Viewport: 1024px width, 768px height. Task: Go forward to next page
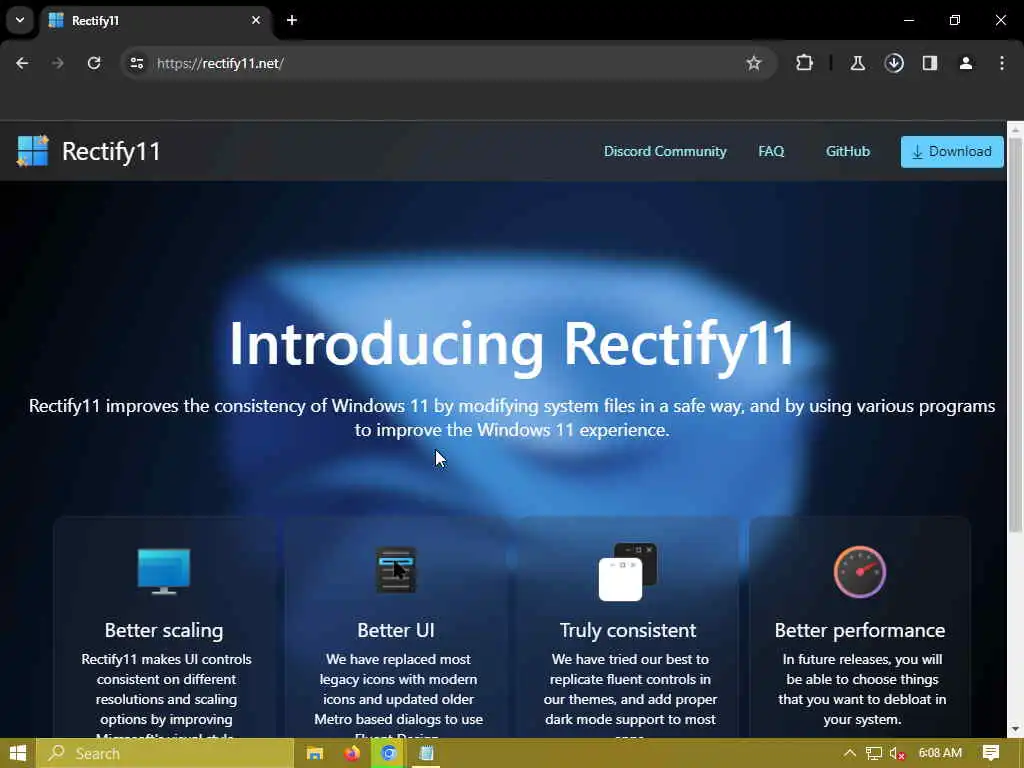tap(58, 63)
